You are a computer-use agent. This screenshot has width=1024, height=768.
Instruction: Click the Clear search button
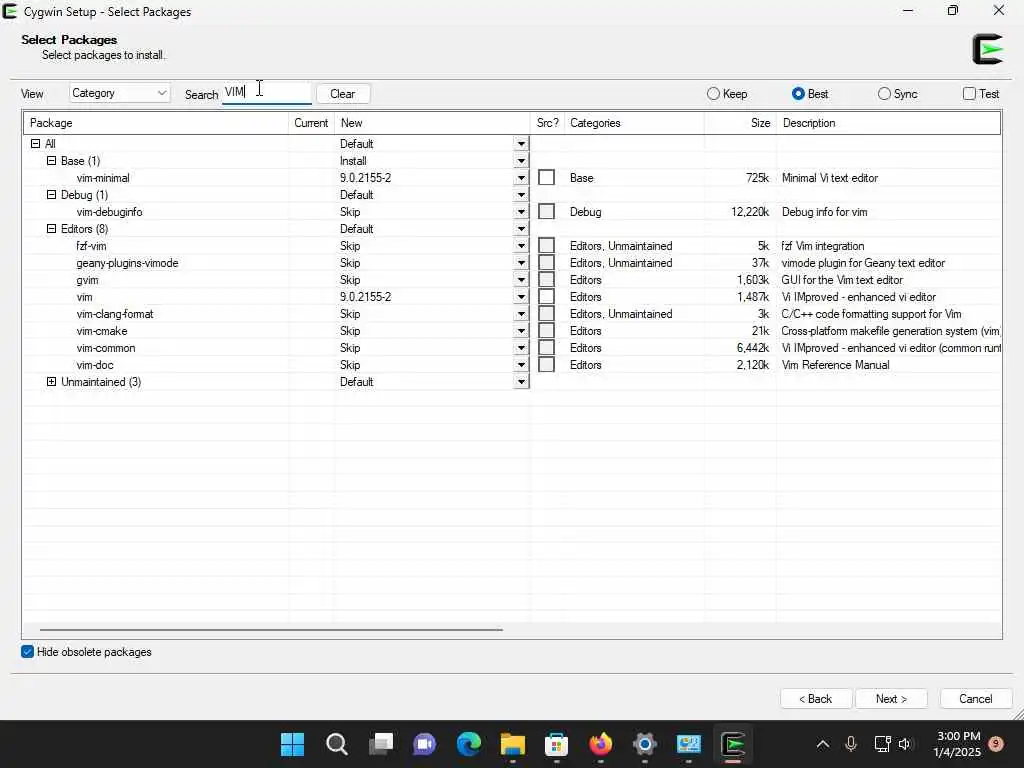click(x=343, y=94)
